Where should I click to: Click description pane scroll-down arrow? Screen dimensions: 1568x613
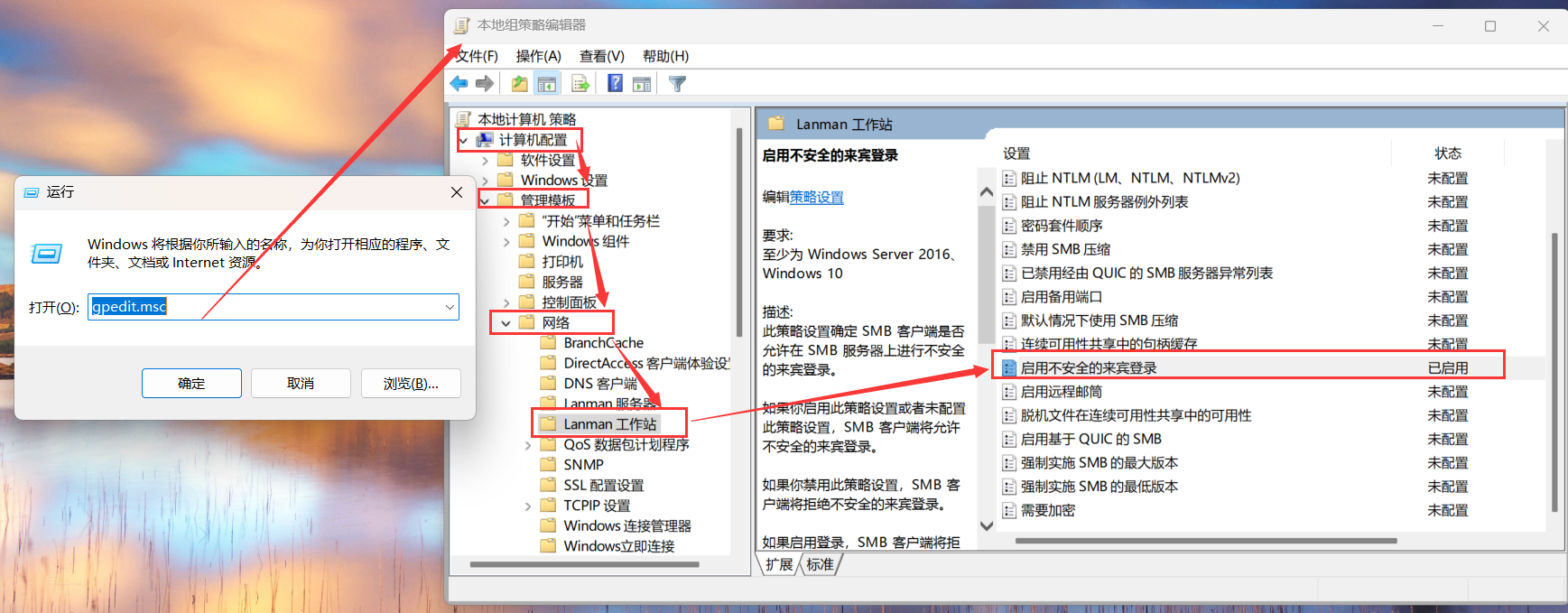click(x=986, y=525)
